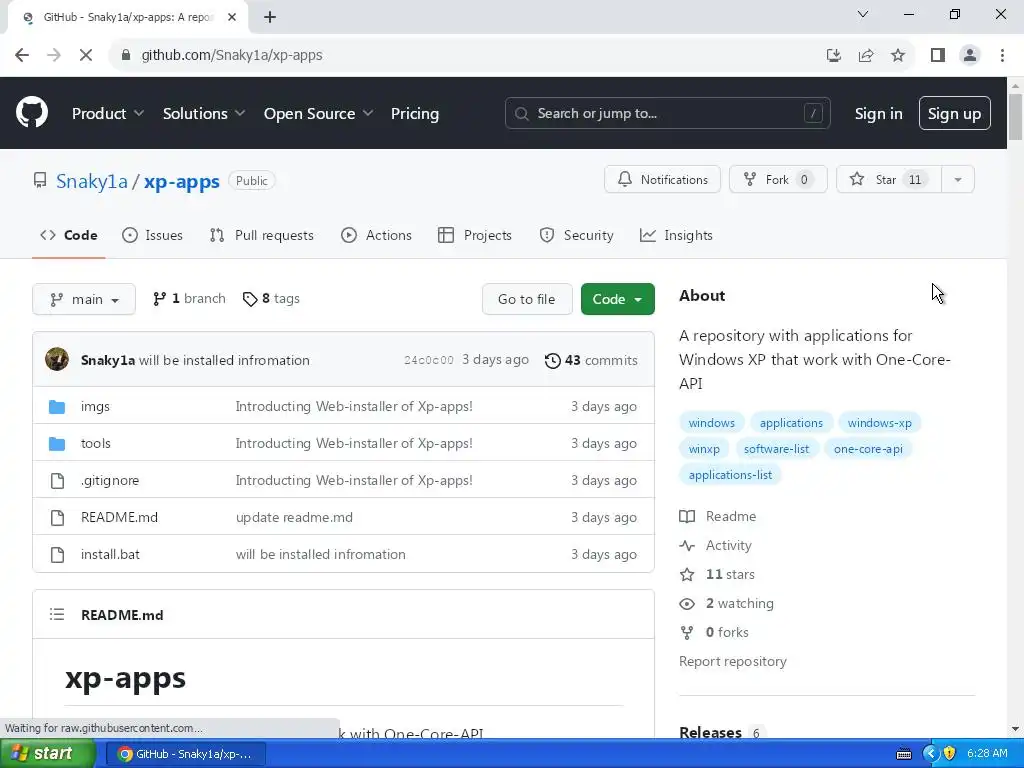
Task: Click the page vertical scrollbar thumb
Action: tap(1015, 117)
